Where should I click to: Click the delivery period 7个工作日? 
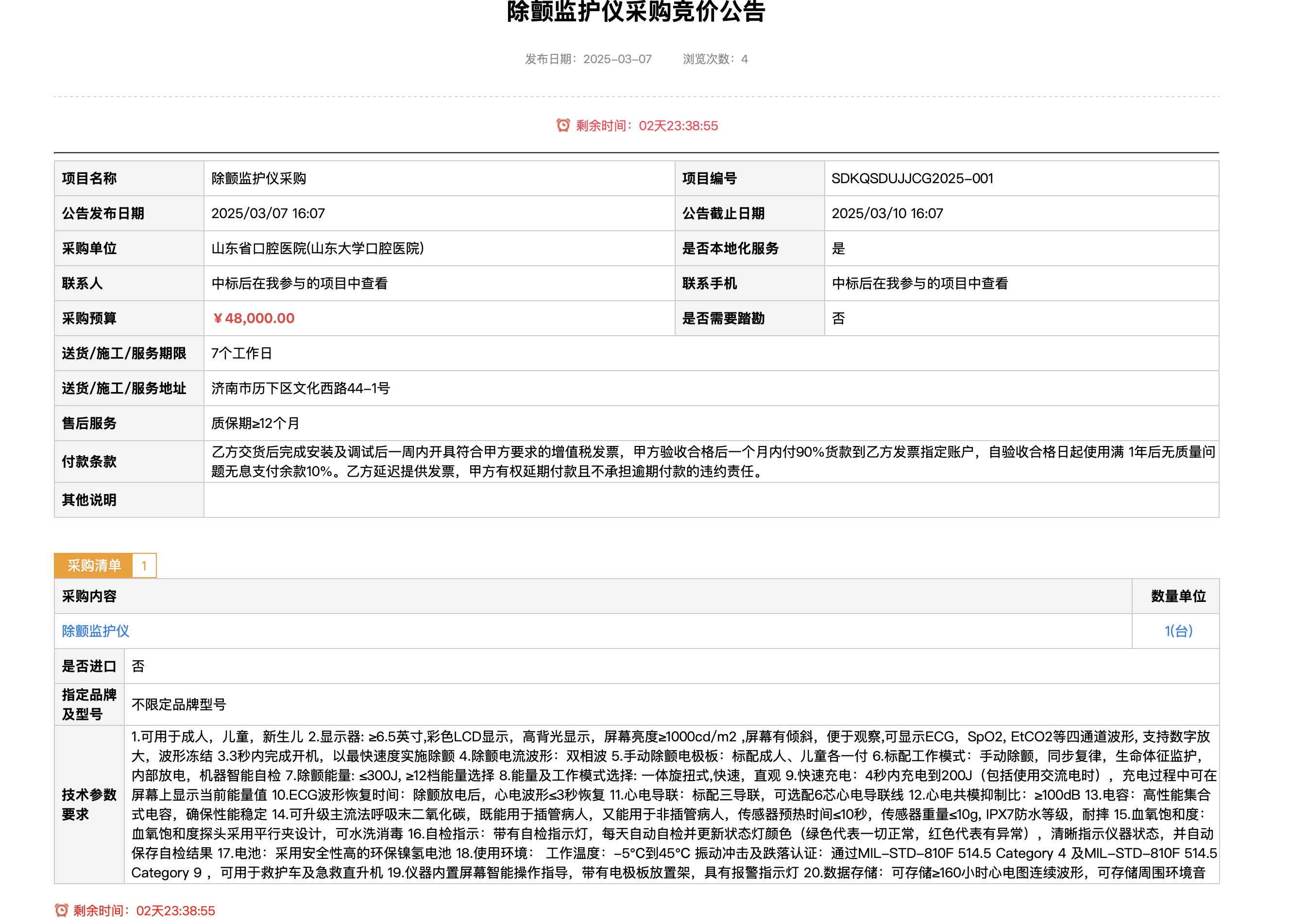coord(242,353)
